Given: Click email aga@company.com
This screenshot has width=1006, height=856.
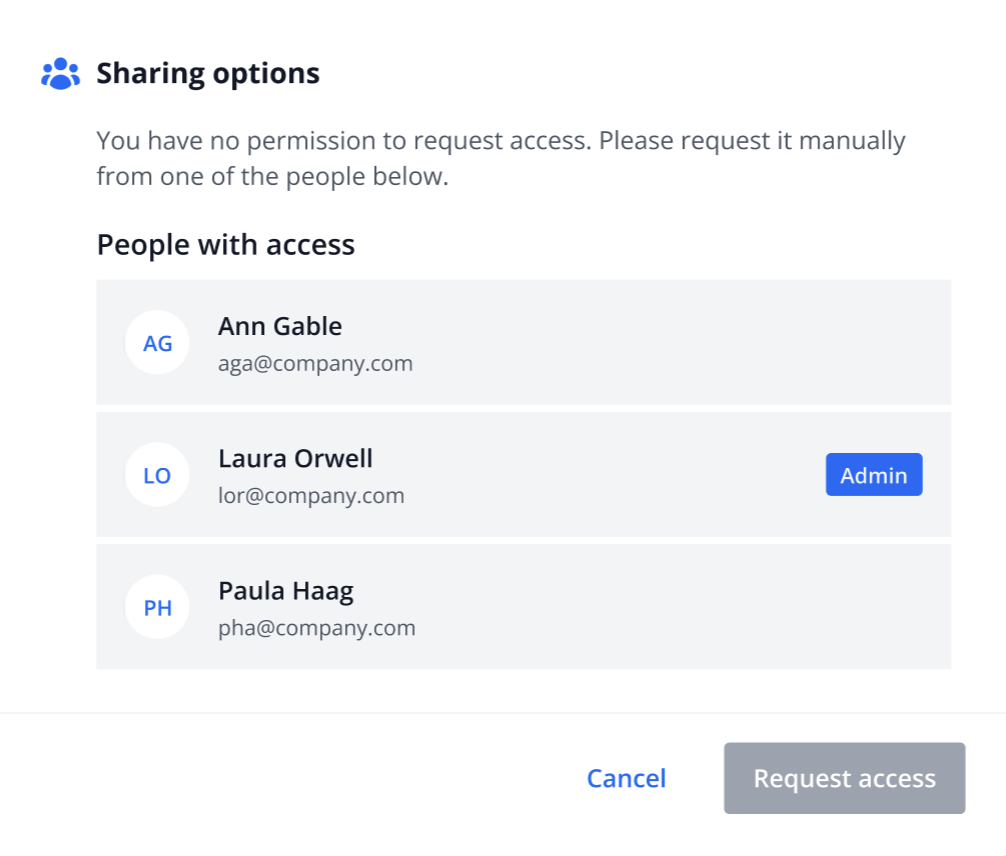Looking at the screenshot, I should click(x=315, y=364).
